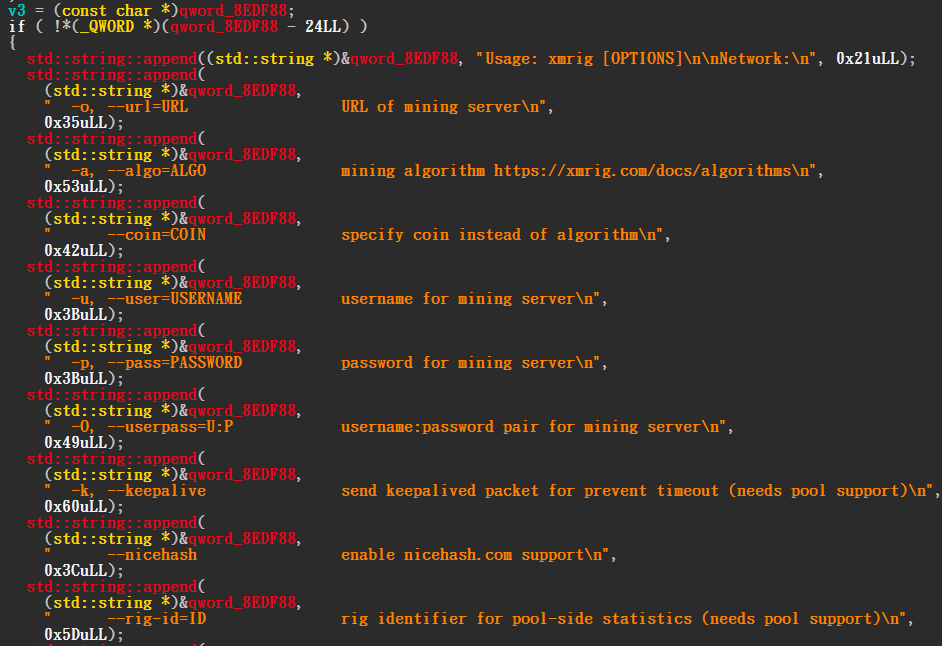Viewport: 942px width, 646px height.
Task: Select the "-a, --algo=ALGO" option text
Action: (138, 171)
